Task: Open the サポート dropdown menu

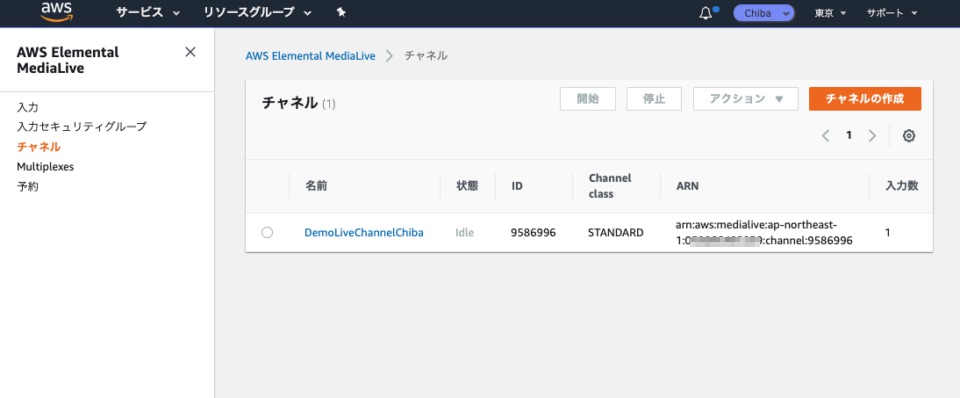Action: (892, 13)
